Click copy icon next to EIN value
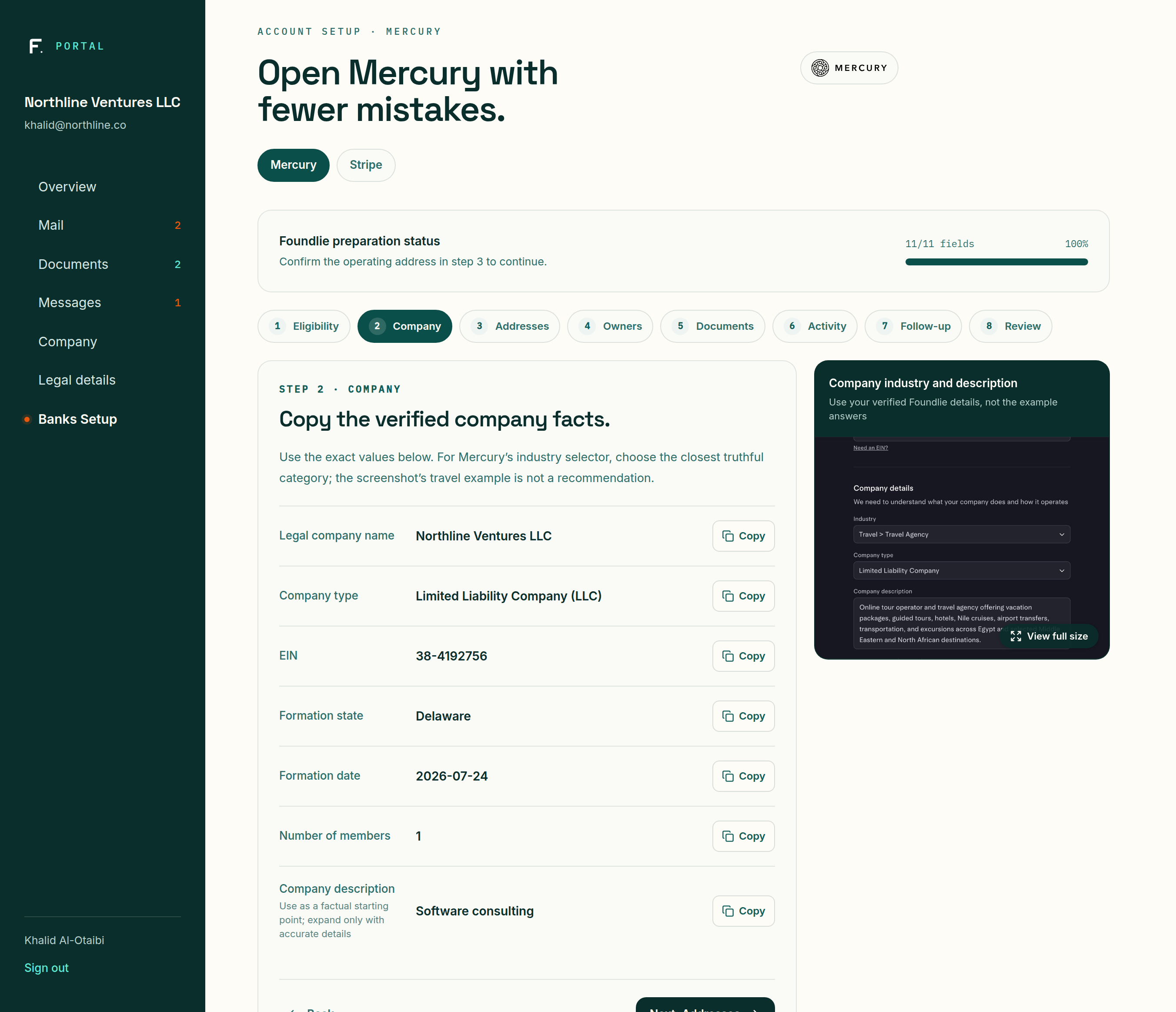1176x1012 pixels. [728, 656]
